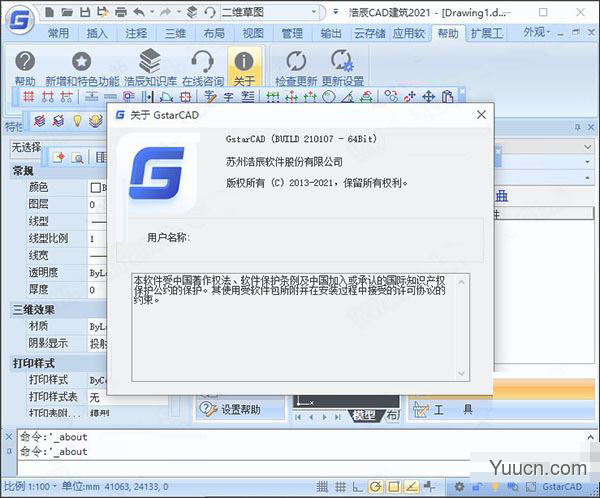Run 检查更新 check updates icon
The image size is (600, 498).
coord(296,61)
